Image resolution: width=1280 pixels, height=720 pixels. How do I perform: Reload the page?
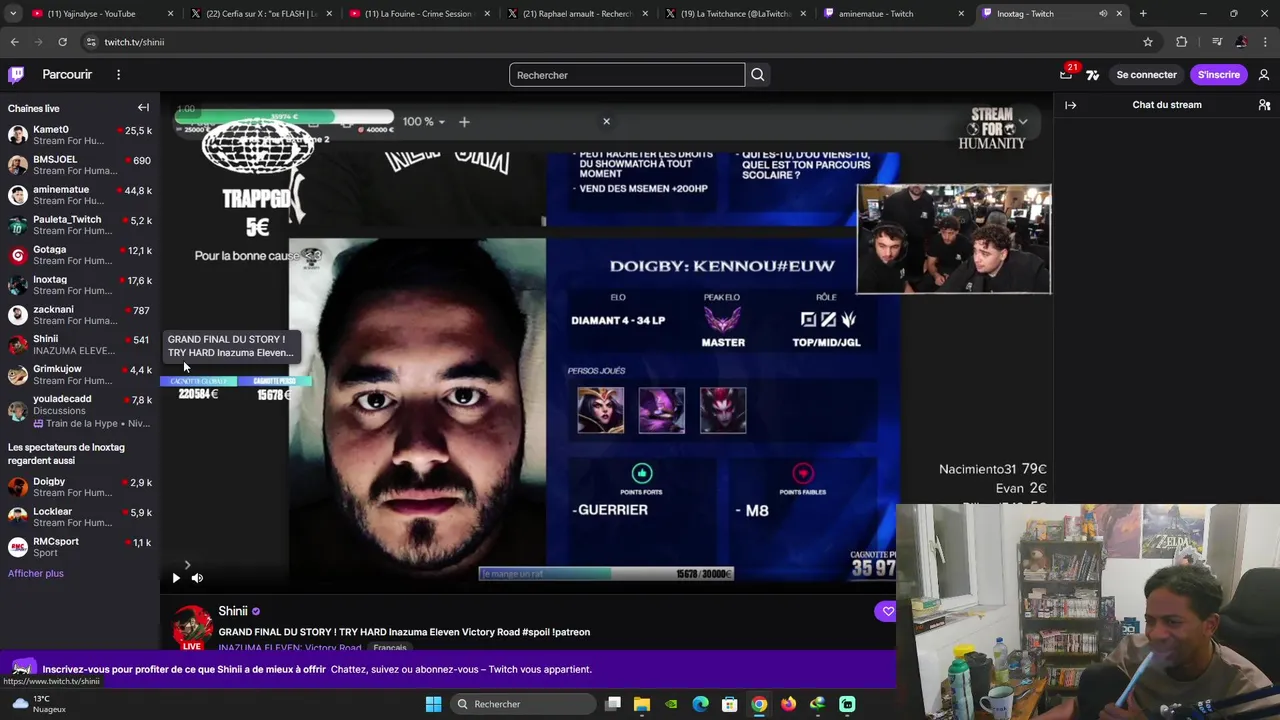pos(62,42)
